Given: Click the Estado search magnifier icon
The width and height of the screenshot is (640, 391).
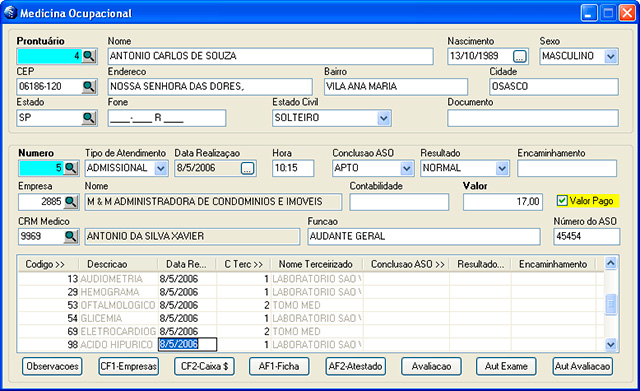Looking at the screenshot, I should 89,118.
